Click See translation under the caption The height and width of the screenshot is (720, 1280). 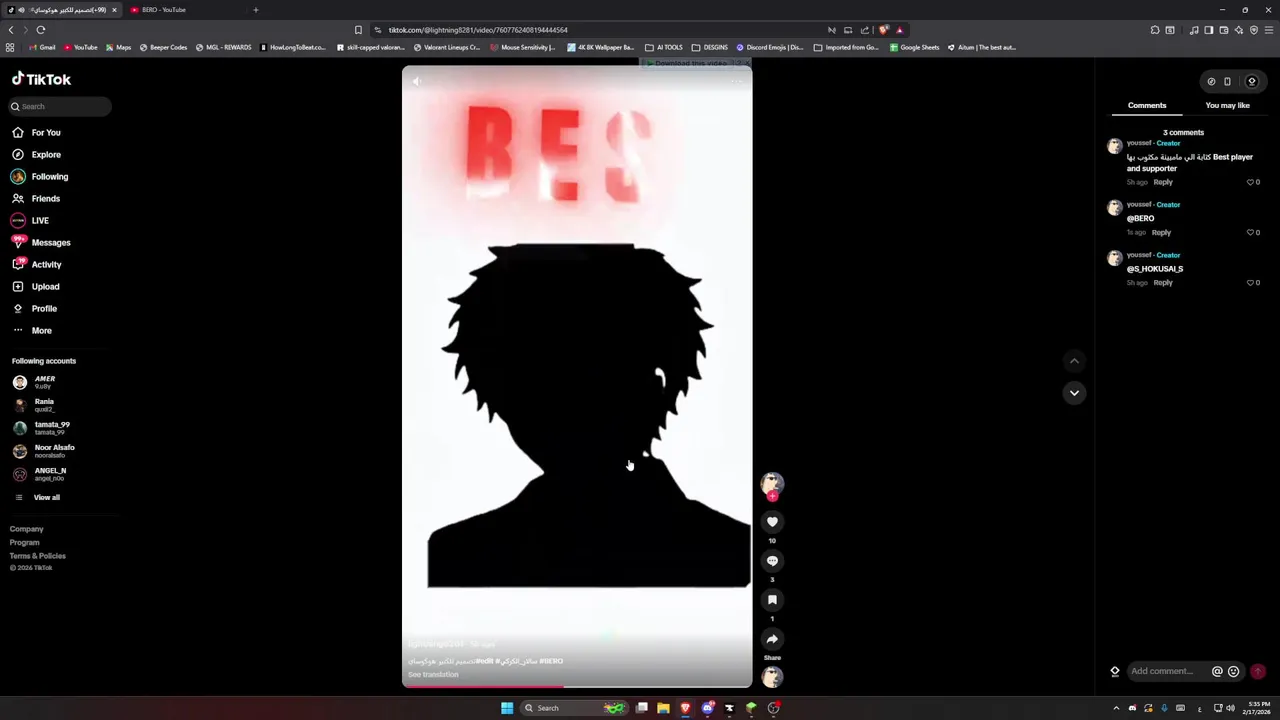pos(433,674)
